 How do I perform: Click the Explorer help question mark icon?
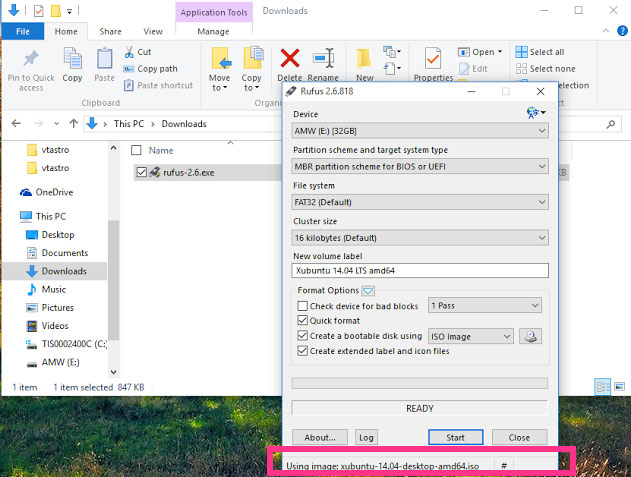[622, 31]
